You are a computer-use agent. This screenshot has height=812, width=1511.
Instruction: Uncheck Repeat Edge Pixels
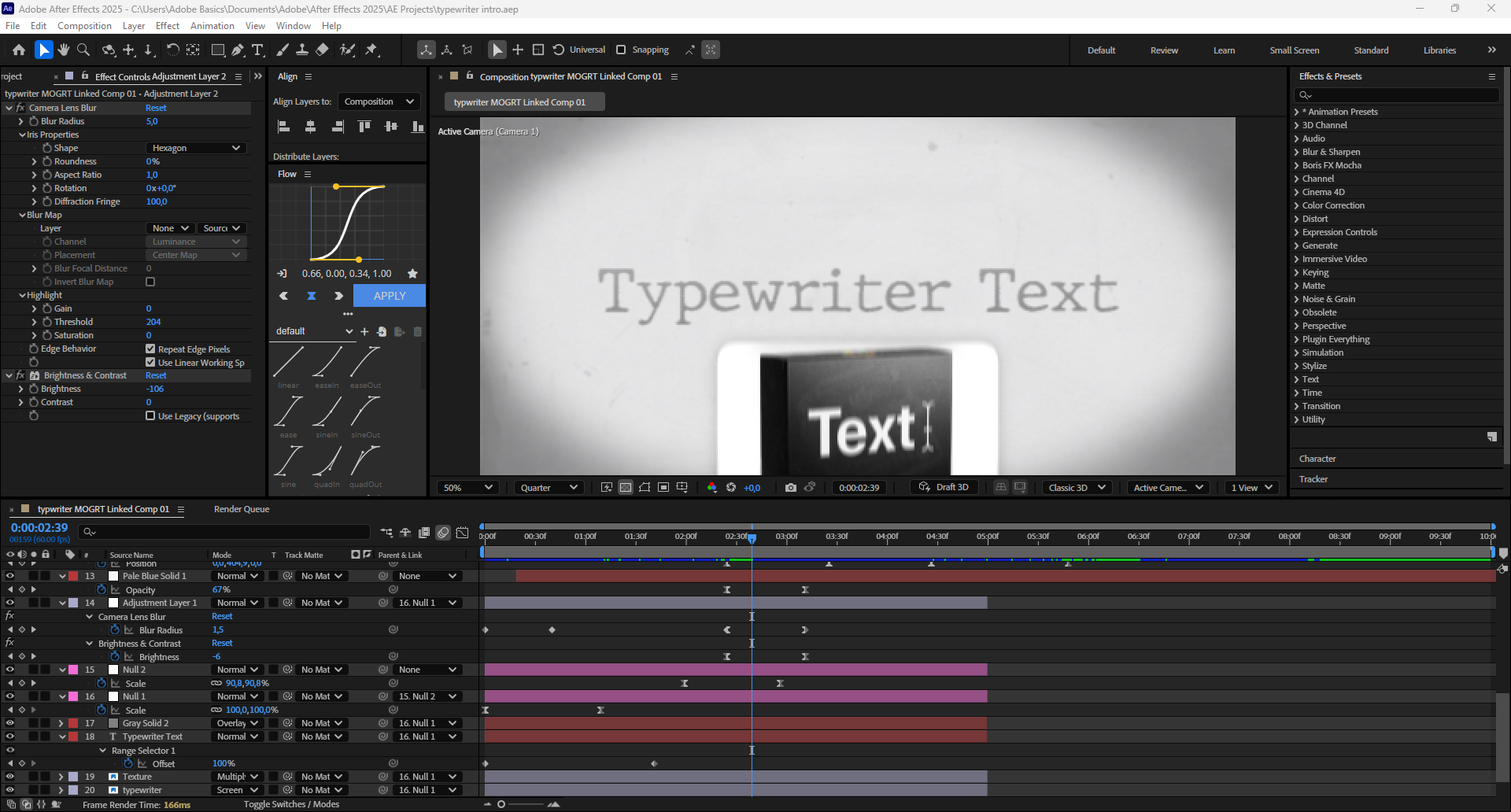pos(150,349)
